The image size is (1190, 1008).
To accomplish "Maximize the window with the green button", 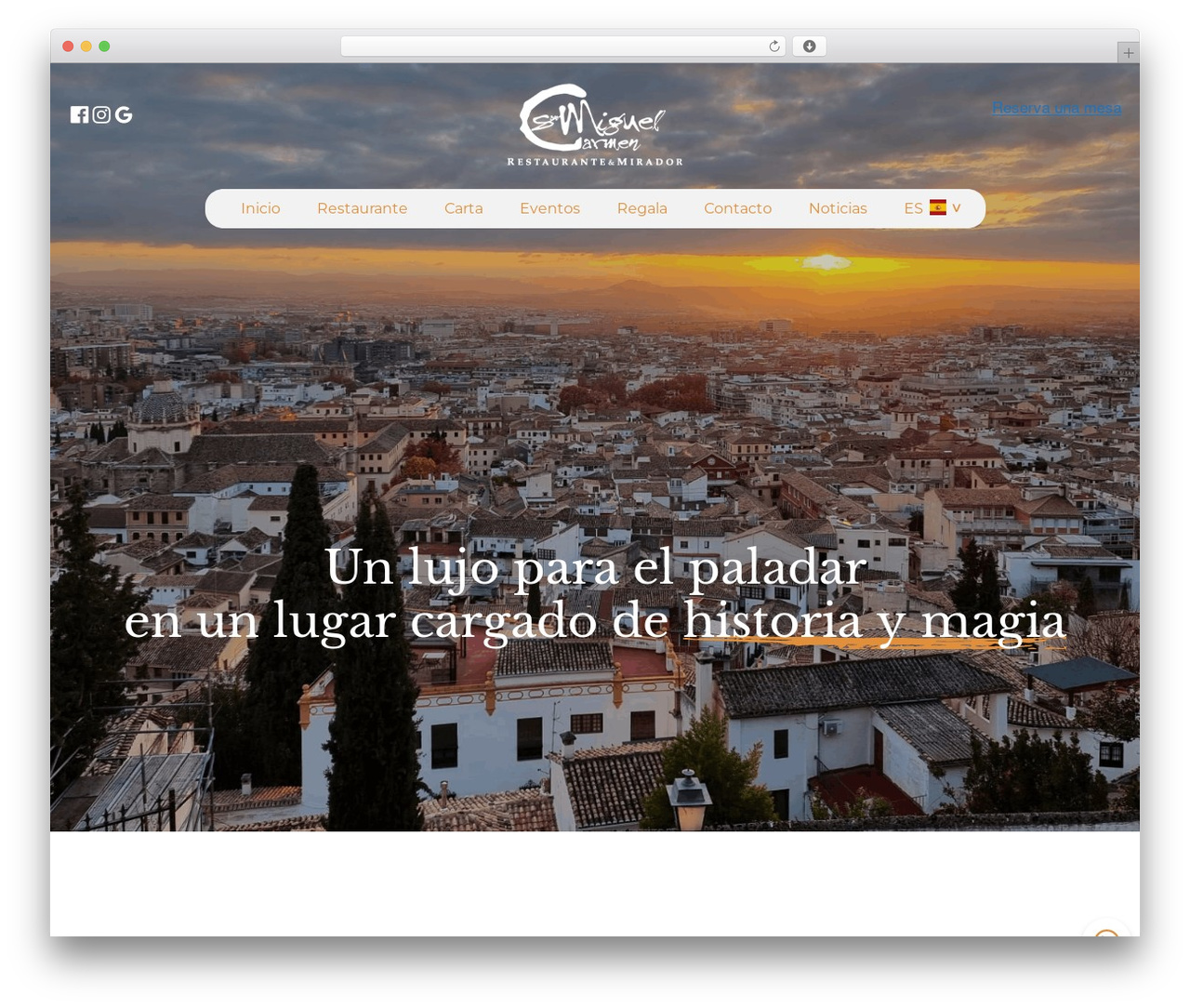I will (104, 46).
